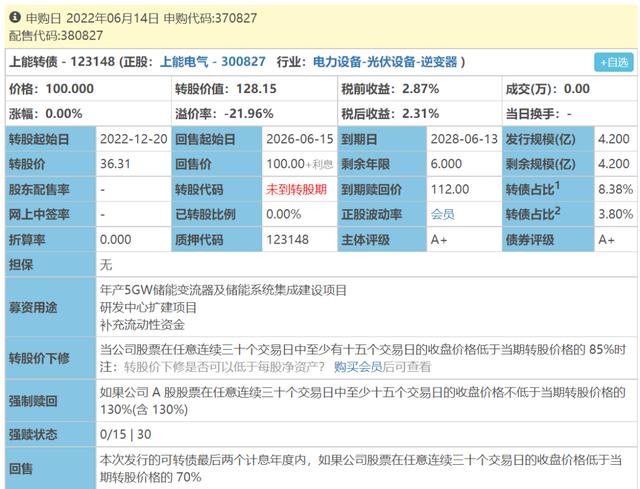The width and height of the screenshot is (640, 489).
Task: Click 转债占比1 value 8.38%
Action: 616,189
